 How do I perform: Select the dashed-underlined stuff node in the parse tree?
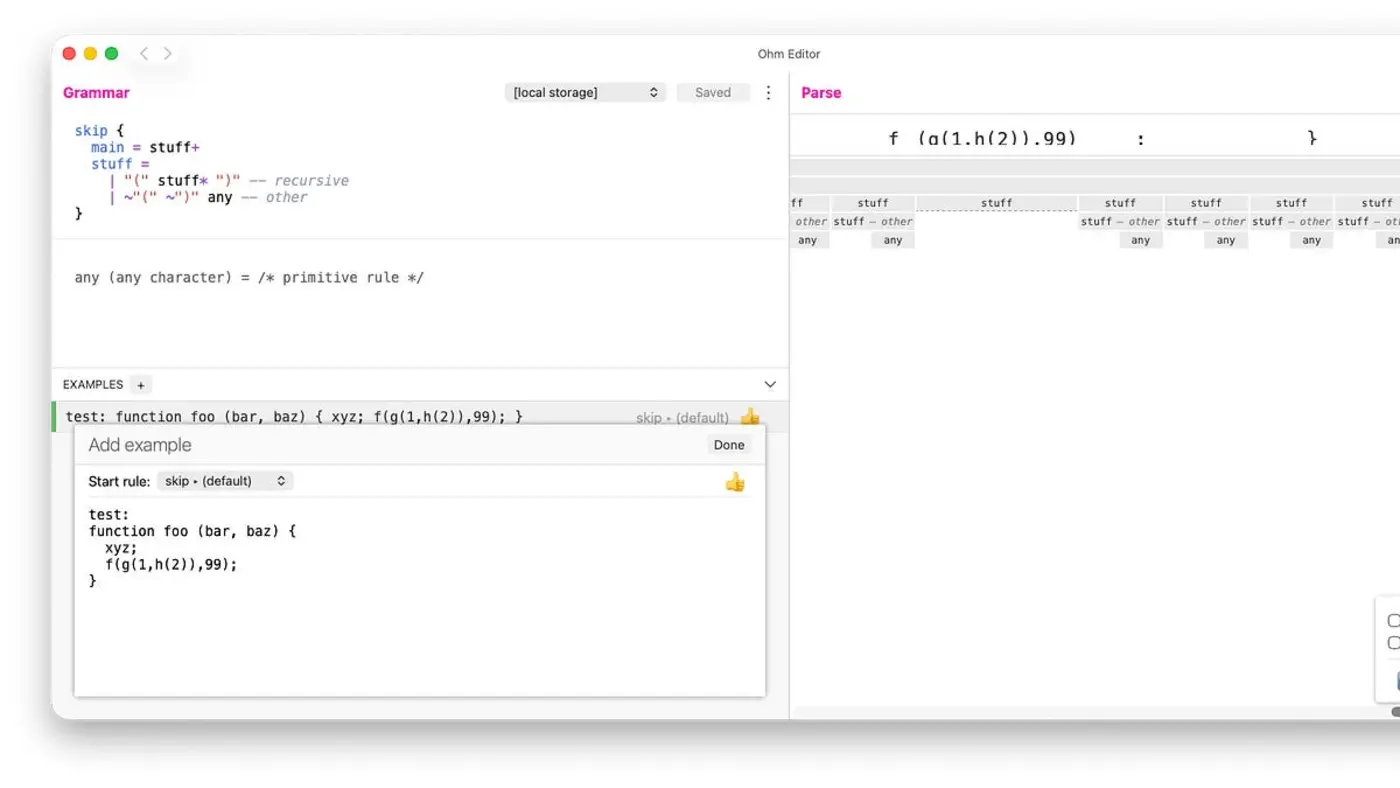pyautogui.click(x=996, y=203)
